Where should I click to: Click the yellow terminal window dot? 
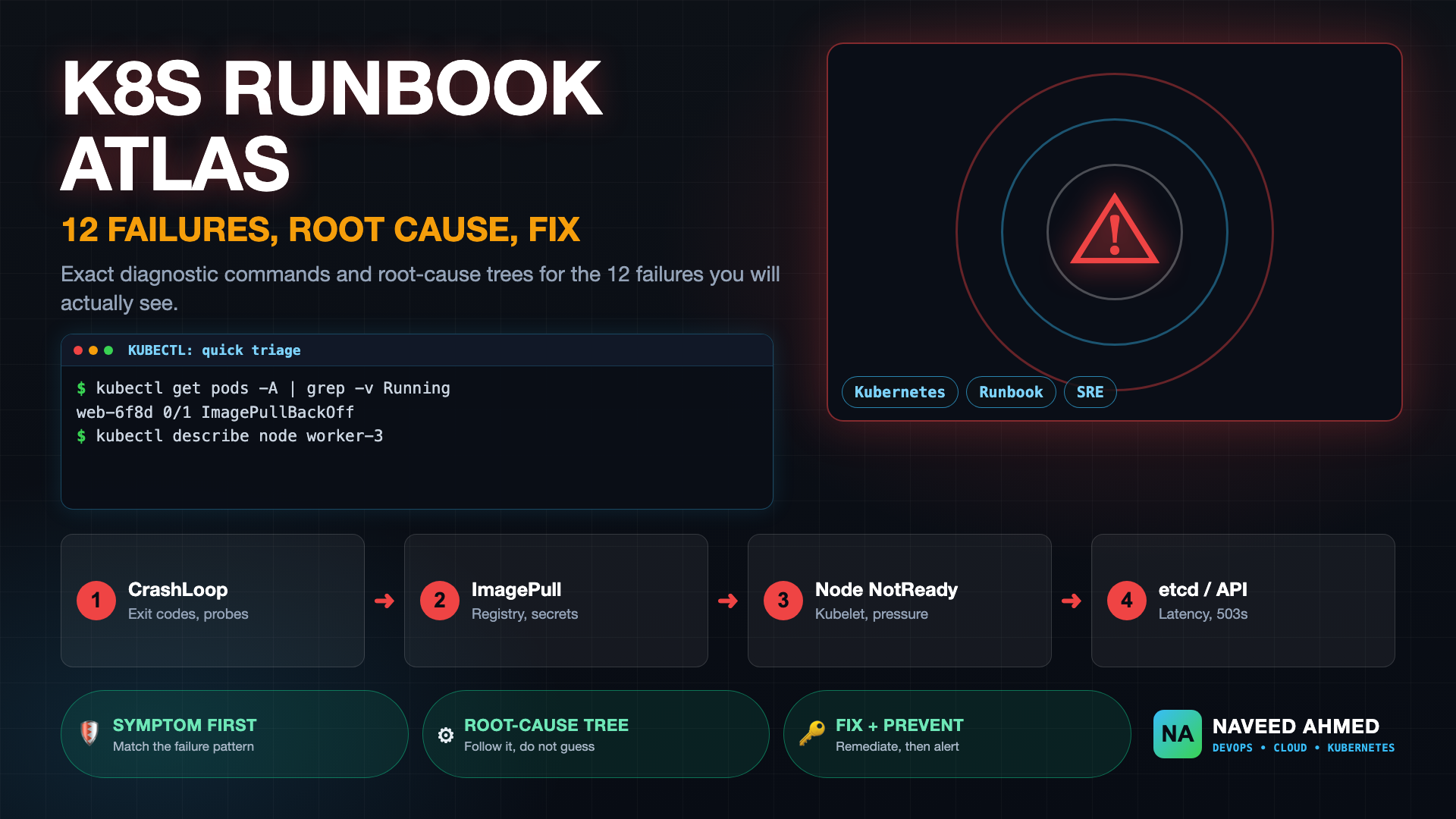pos(93,350)
